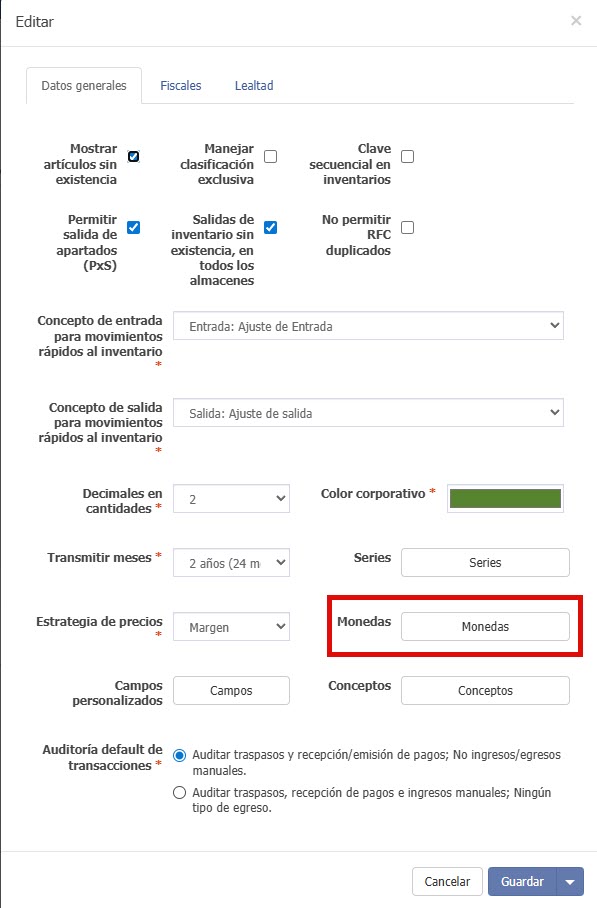
Task: Open the 'Estrategia de precios' dropdown
Action: point(230,626)
